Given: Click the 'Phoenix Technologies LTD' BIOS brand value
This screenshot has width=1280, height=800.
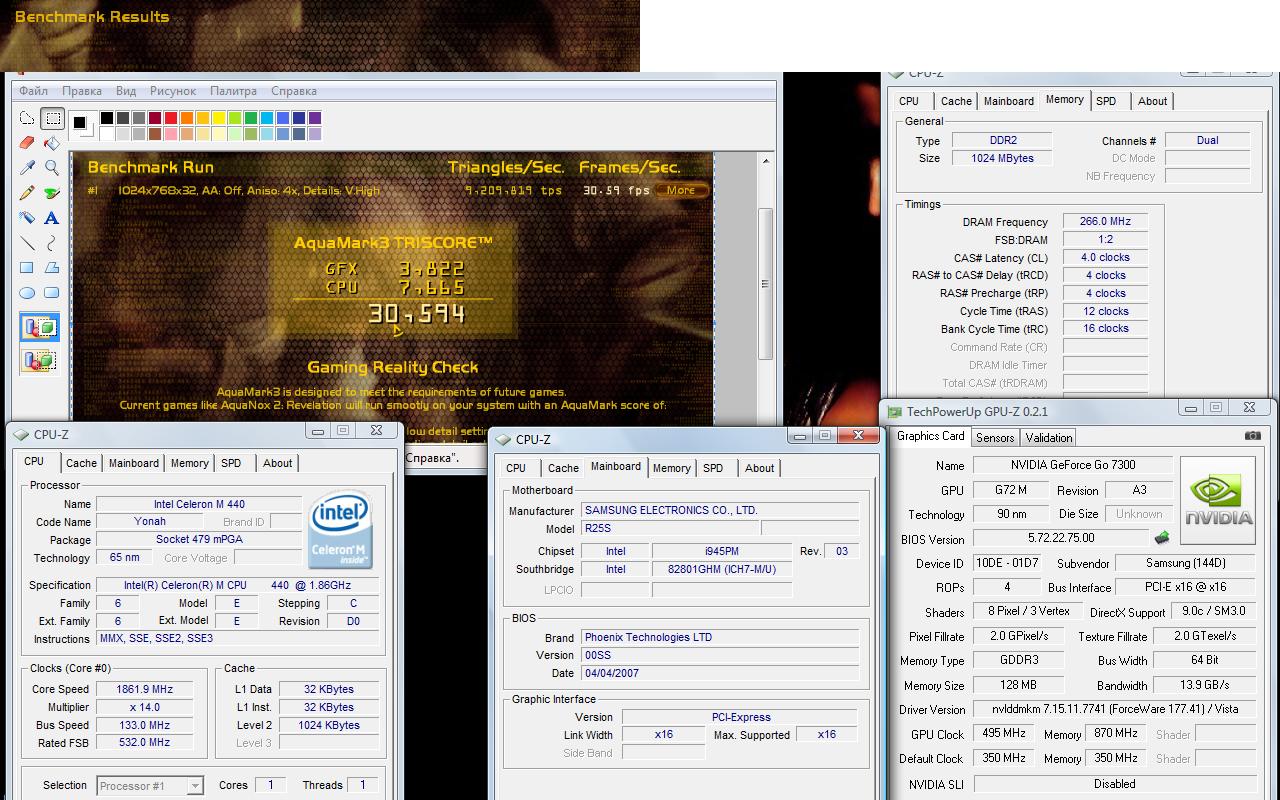Looking at the screenshot, I should coord(720,637).
